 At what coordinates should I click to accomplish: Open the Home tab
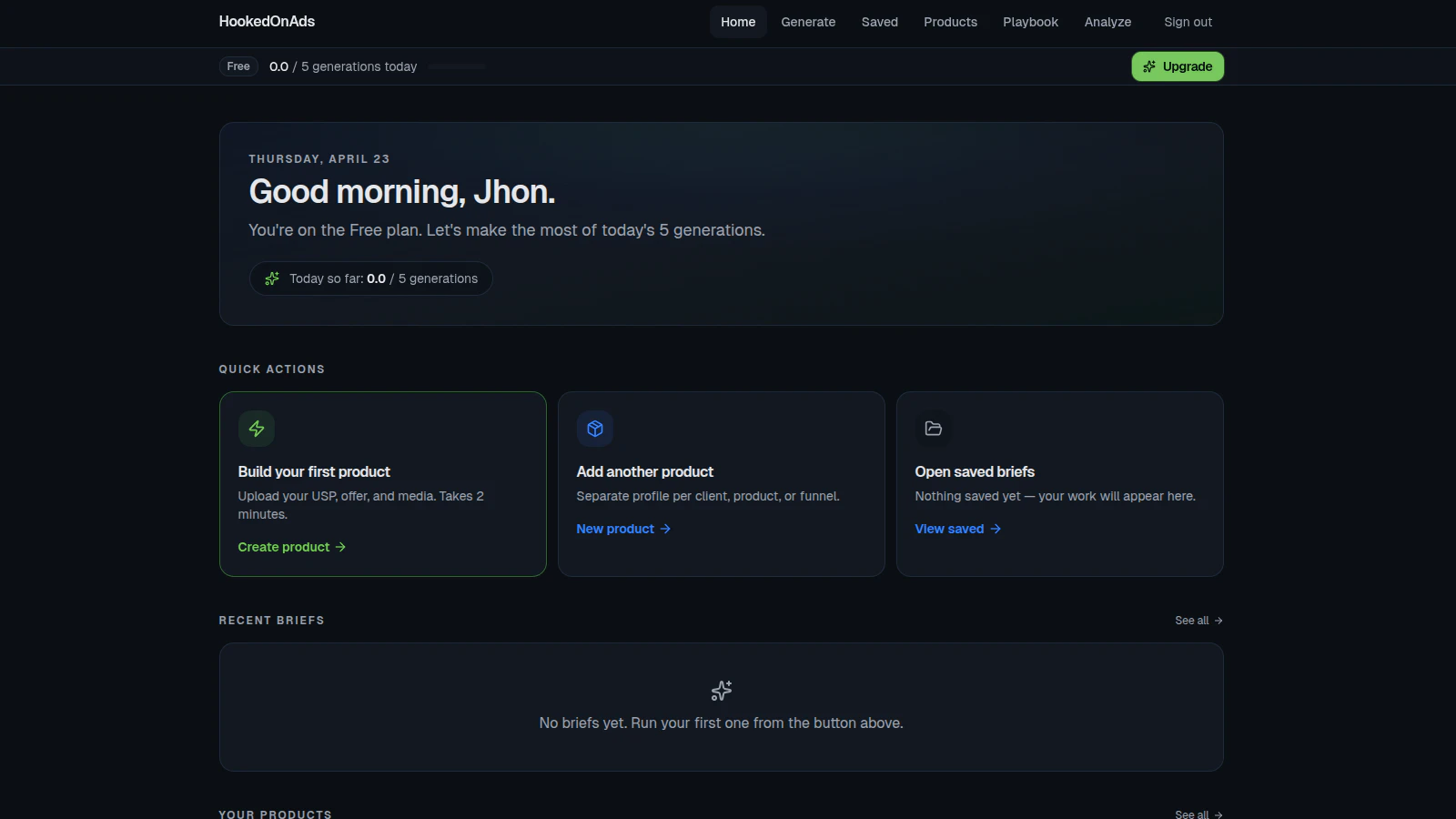click(738, 22)
